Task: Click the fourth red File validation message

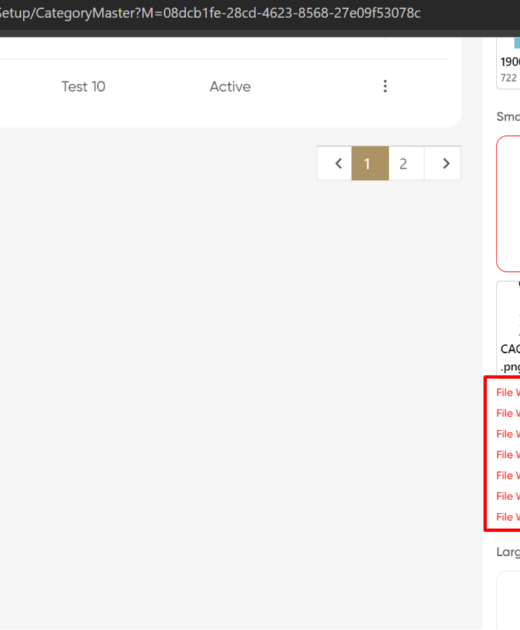Action: (x=508, y=455)
